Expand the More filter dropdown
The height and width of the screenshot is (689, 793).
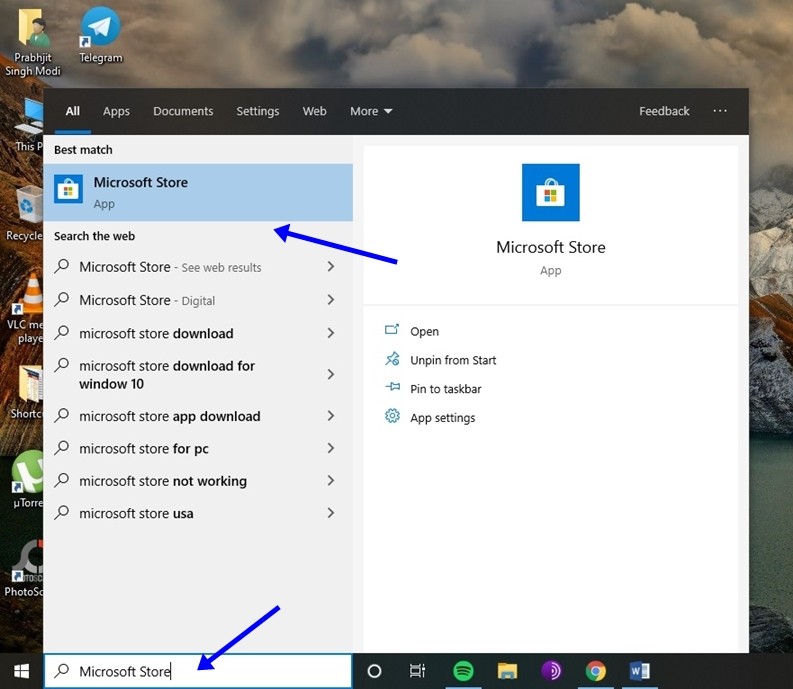[371, 111]
